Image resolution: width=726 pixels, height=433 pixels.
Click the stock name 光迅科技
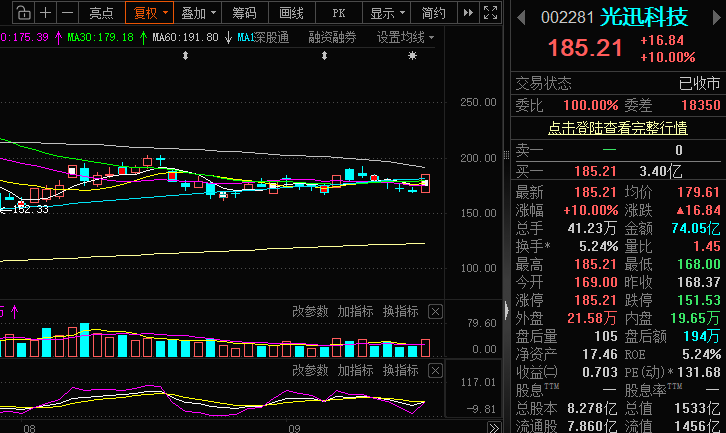644,18
